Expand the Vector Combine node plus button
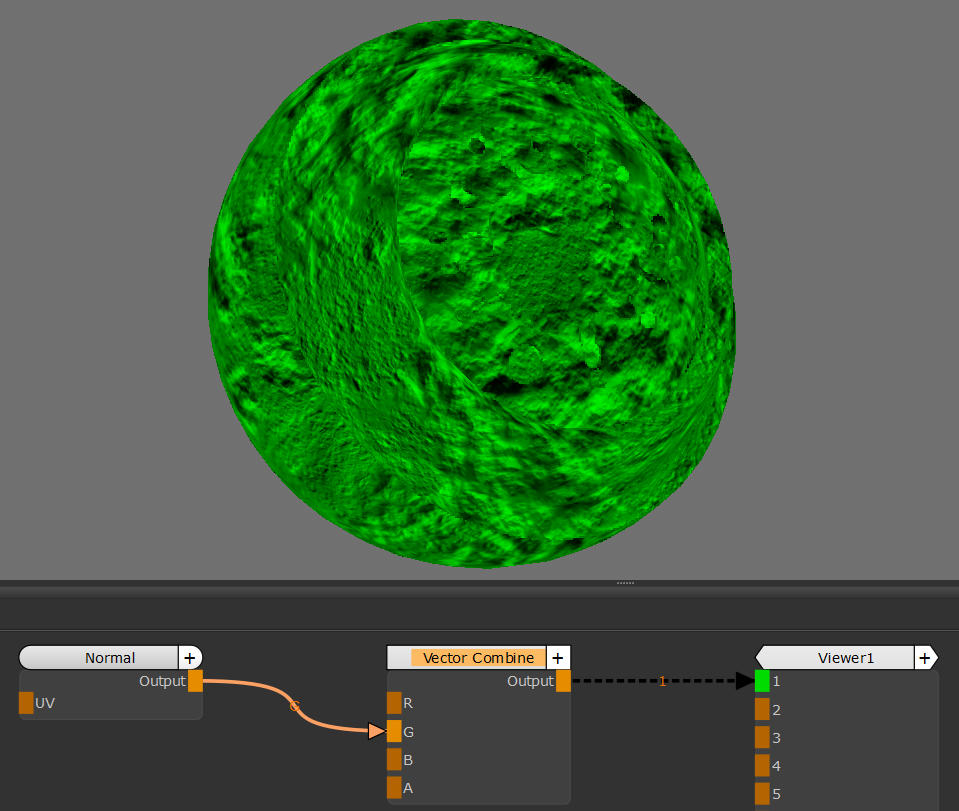This screenshot has width=959, height=811. pos(558,657)
